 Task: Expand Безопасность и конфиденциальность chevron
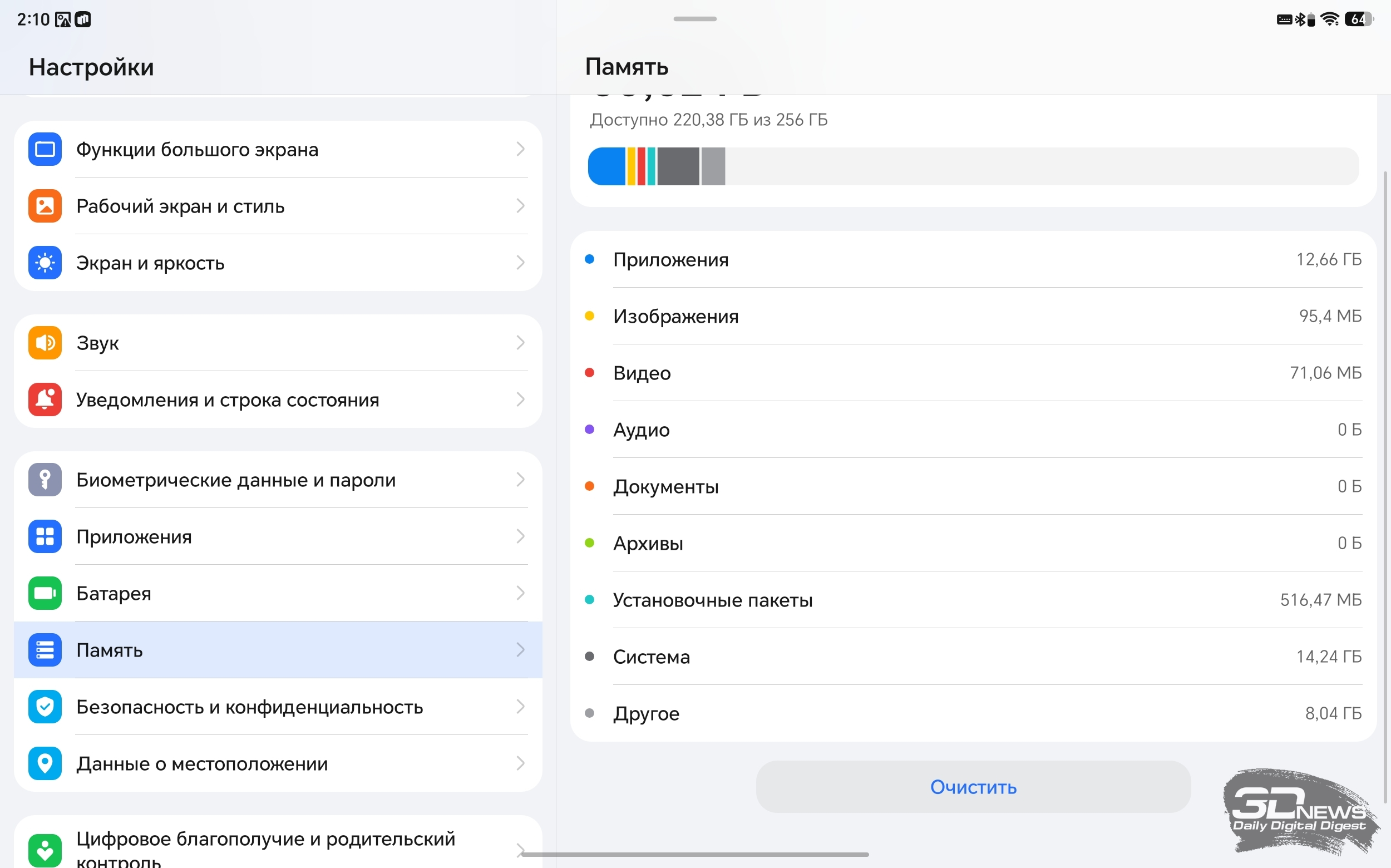pyautogui.click(x=520, y=707)
